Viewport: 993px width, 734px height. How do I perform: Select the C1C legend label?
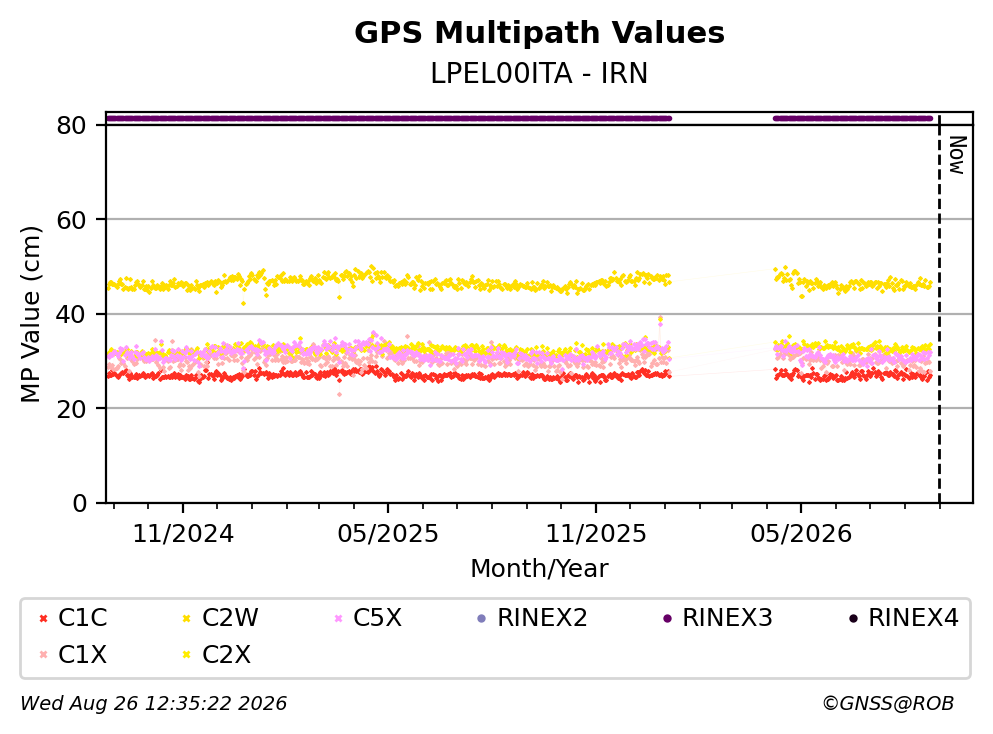coord(82,618)
